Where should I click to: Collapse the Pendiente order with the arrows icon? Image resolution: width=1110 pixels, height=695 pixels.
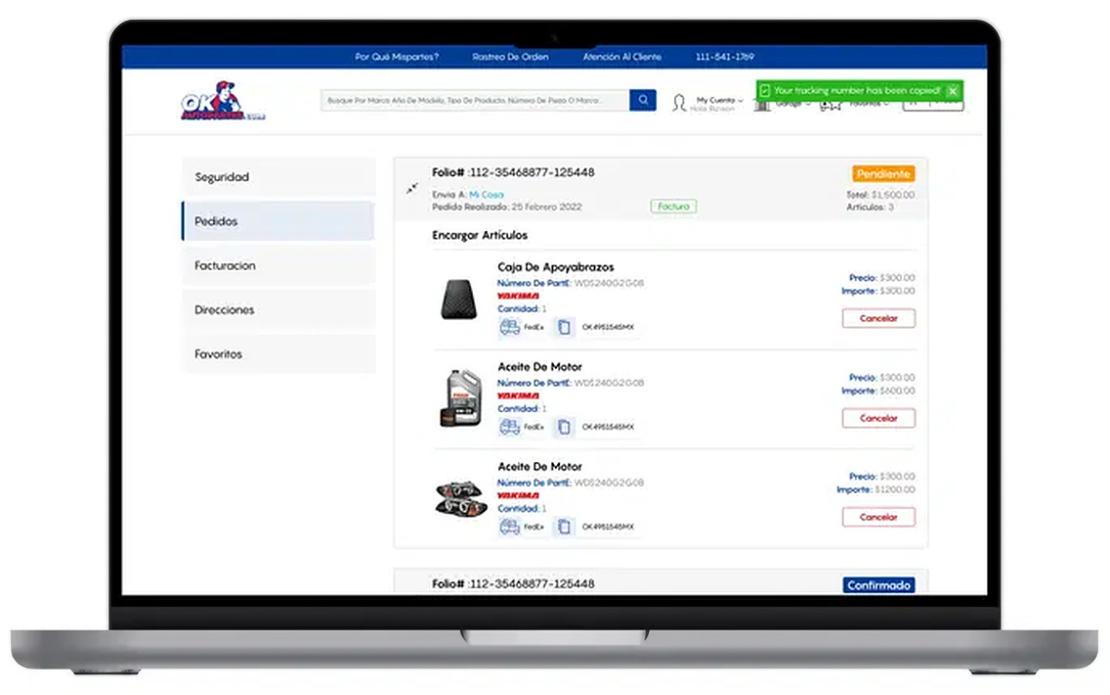pos(412,188)
